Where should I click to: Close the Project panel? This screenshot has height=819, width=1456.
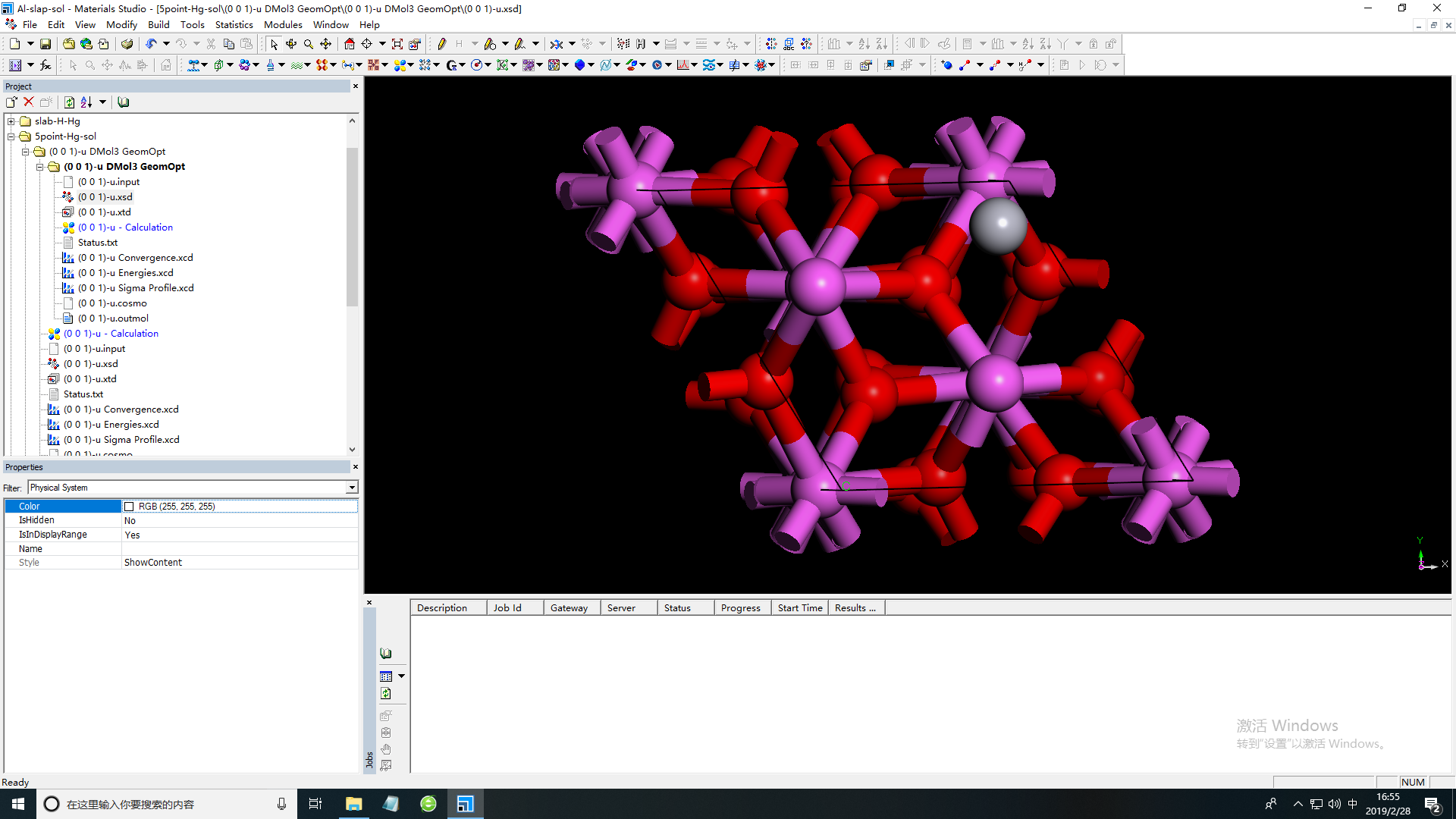[355, 86]
